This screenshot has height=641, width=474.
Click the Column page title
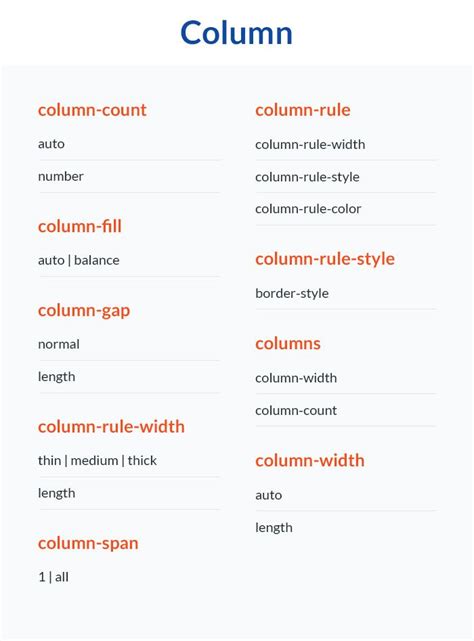tap(236, 33)
